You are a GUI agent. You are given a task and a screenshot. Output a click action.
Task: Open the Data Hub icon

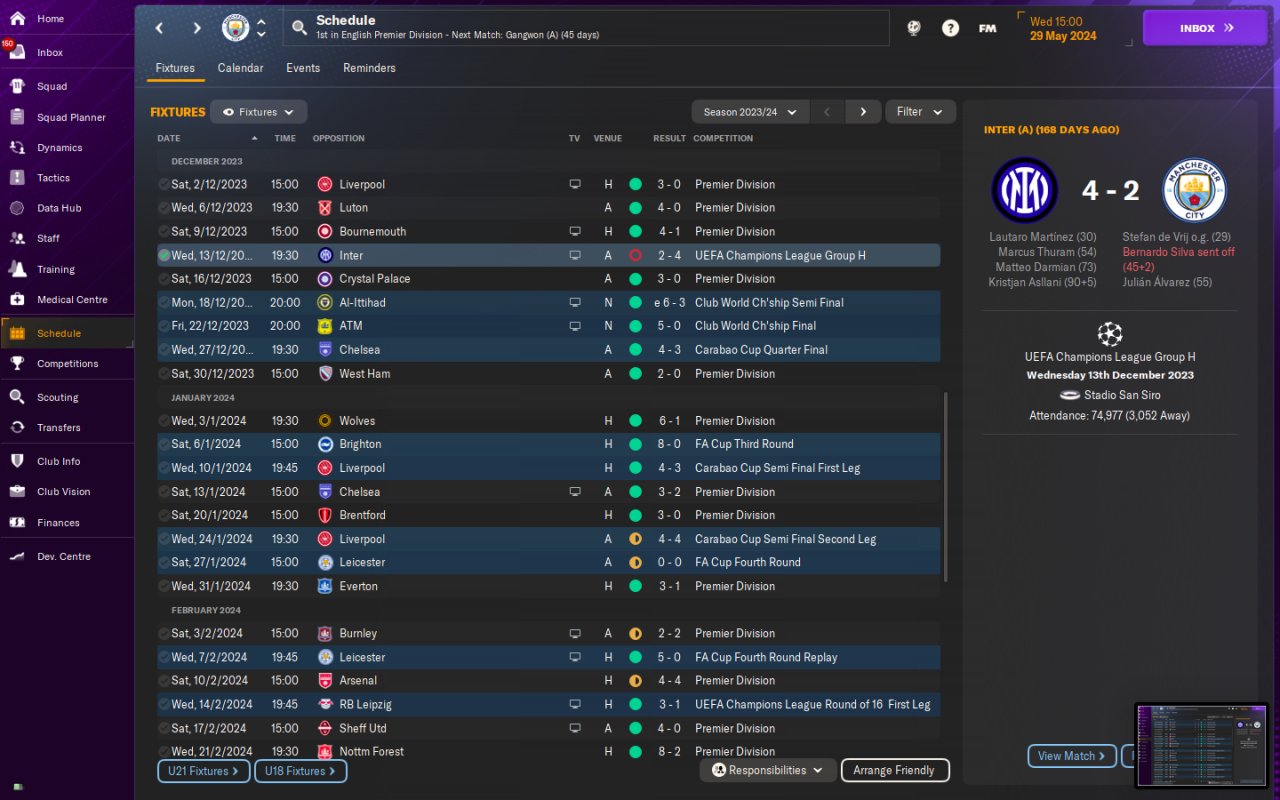tap(17, 208)
